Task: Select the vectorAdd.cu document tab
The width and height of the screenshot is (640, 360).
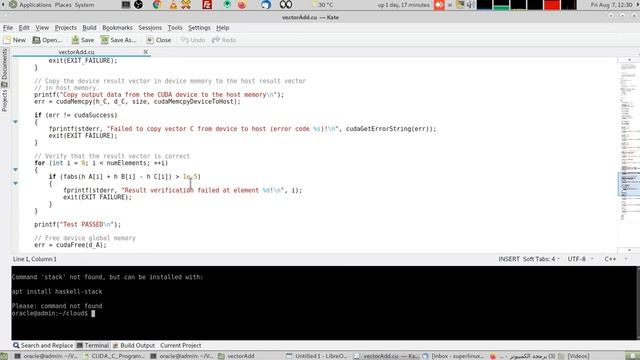Action: [76, 52]
